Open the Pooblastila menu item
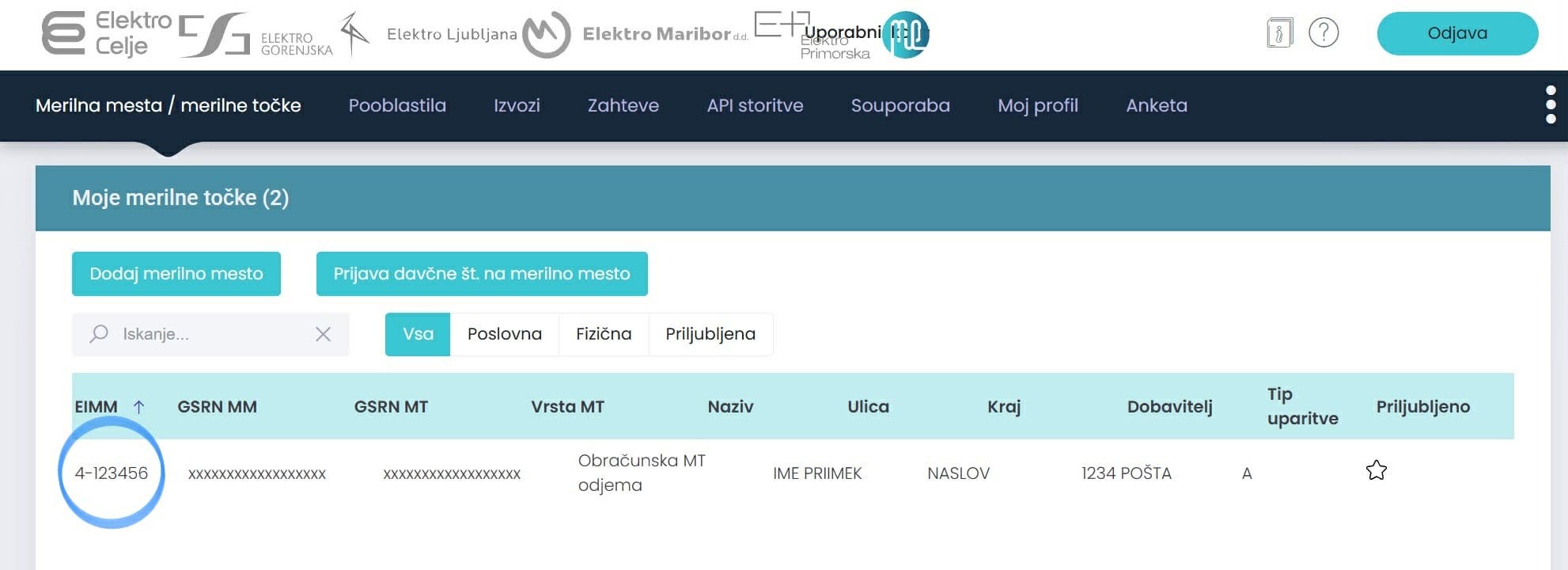 tap(397, 105)
